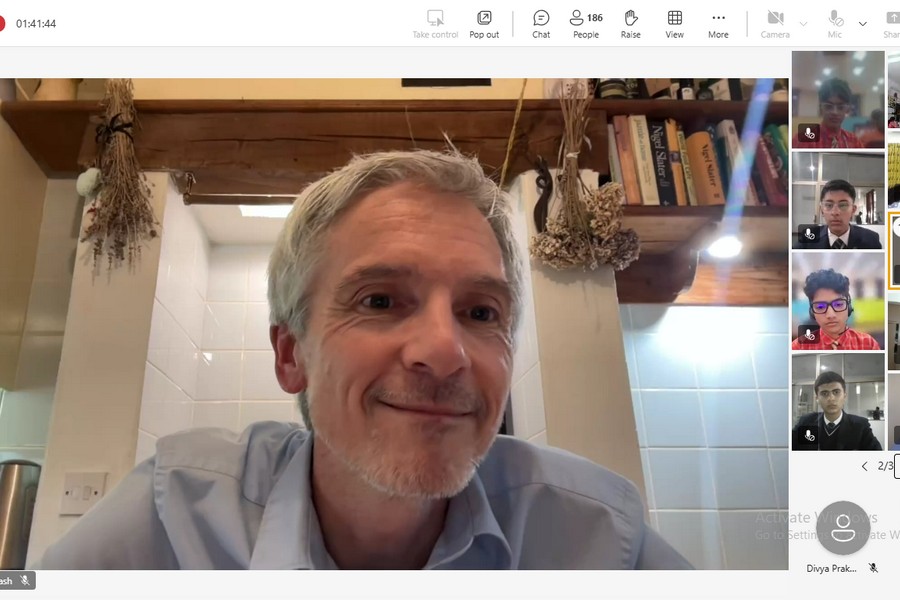This screenshot has height=600, width=900.
Task: Click the meeting timer 01:41:44
Action: (x=36, y=24)
